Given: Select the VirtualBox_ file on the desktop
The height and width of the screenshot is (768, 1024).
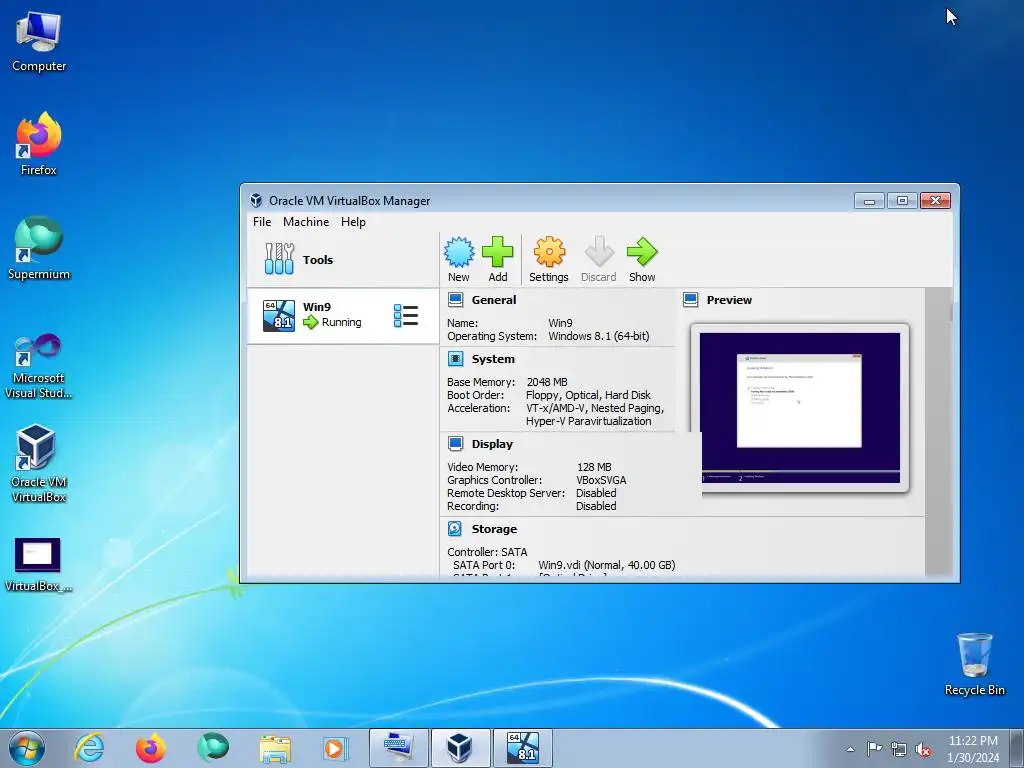Looking at the screenshot, I should 39,565.
